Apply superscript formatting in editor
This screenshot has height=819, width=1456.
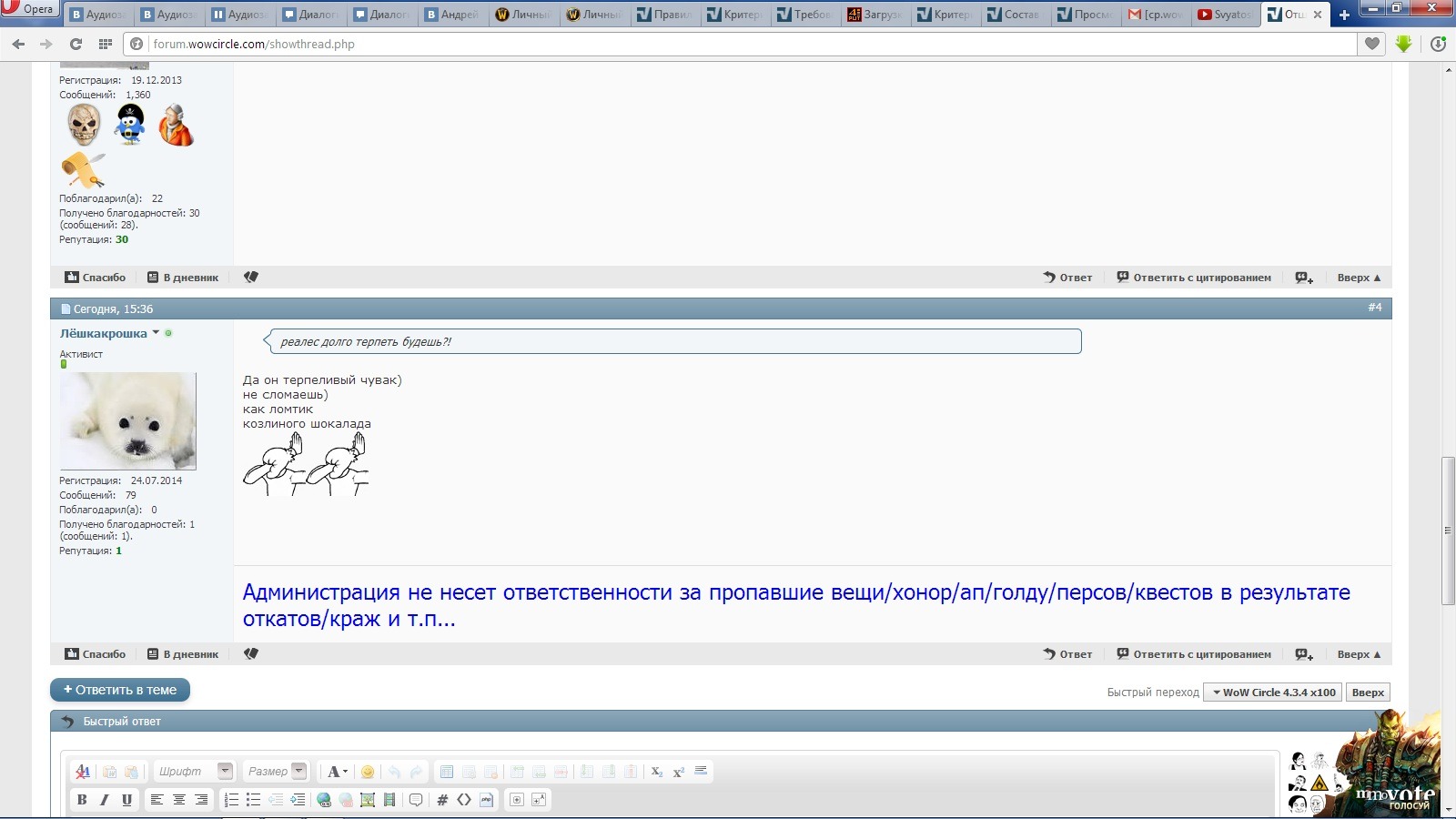pyautogui.click(x=678, y=772)
